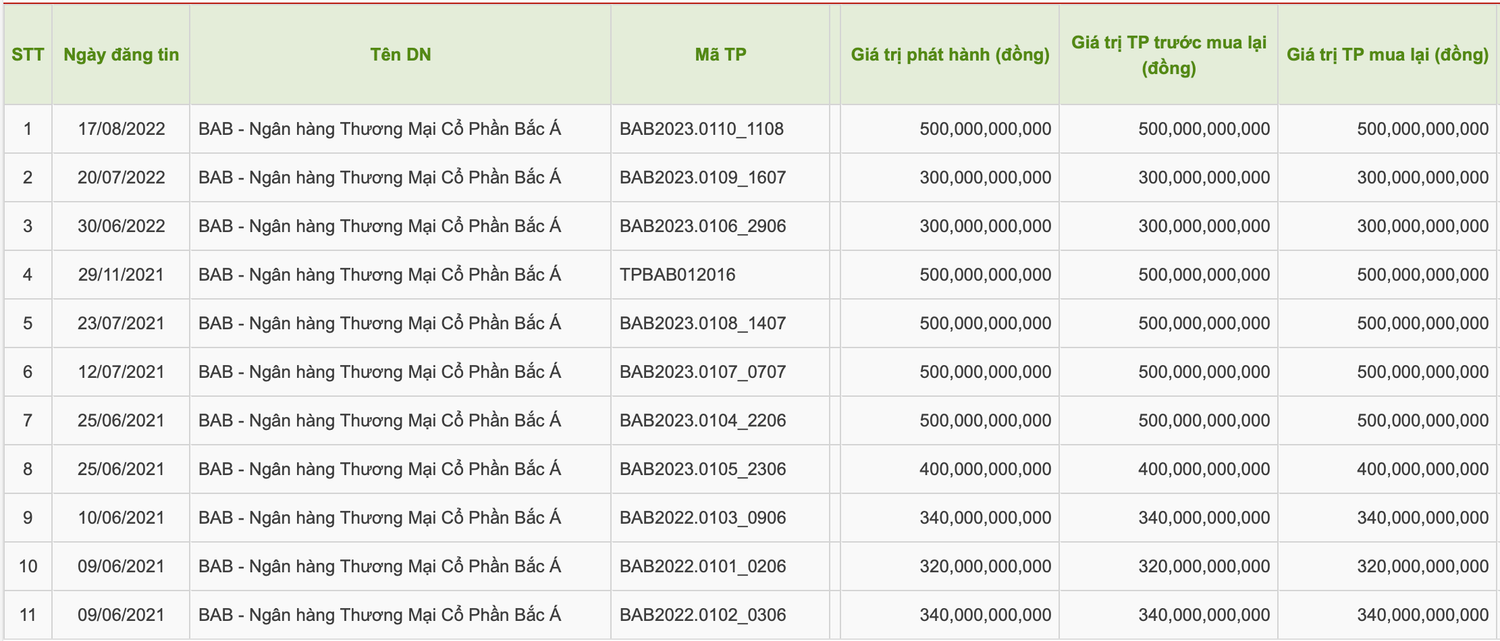
Task: Select bond code BAB2023.0104_2206
Action: point(703,421)
